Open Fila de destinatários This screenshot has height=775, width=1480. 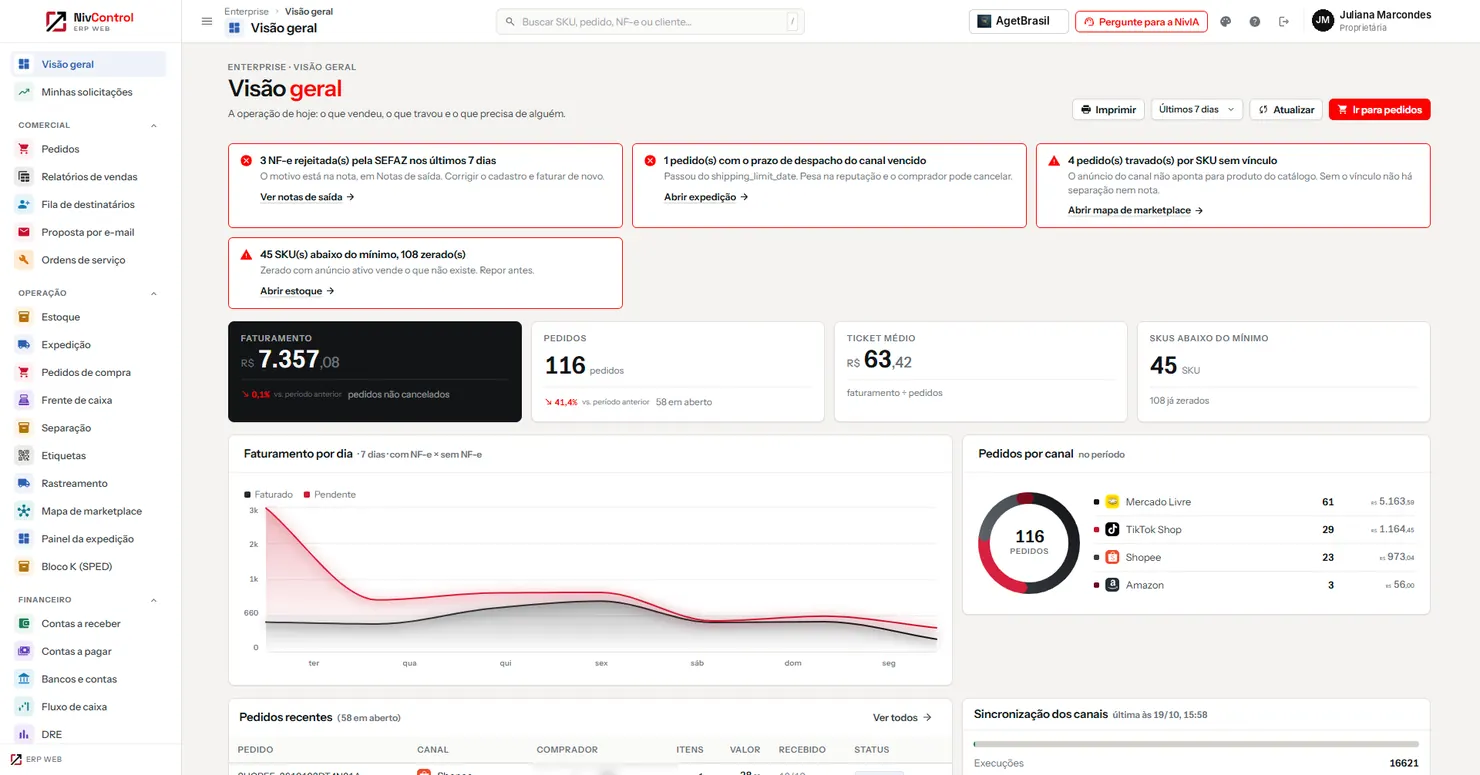pos(88,204)
